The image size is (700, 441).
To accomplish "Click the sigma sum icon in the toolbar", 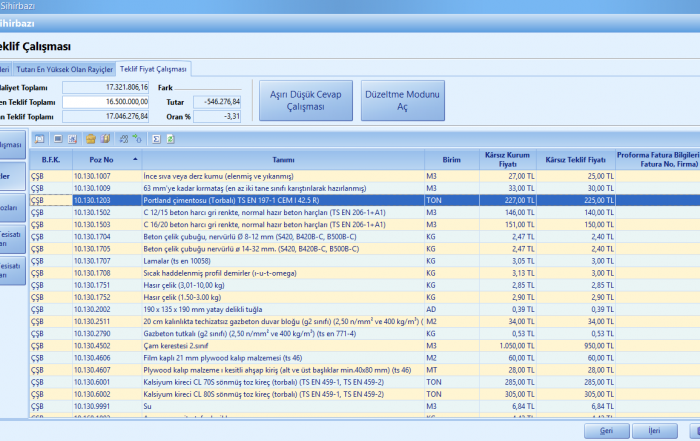I will point(155,138).
